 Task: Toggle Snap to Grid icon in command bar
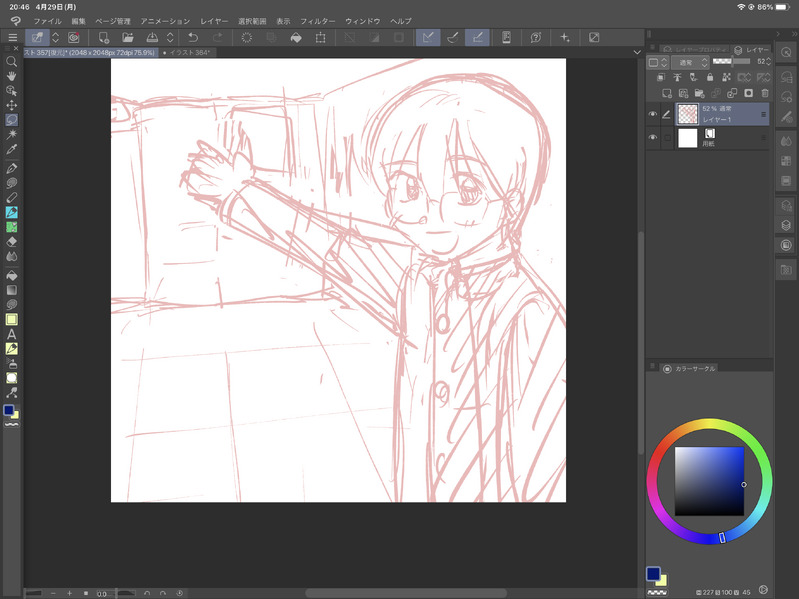pos(477,38)
